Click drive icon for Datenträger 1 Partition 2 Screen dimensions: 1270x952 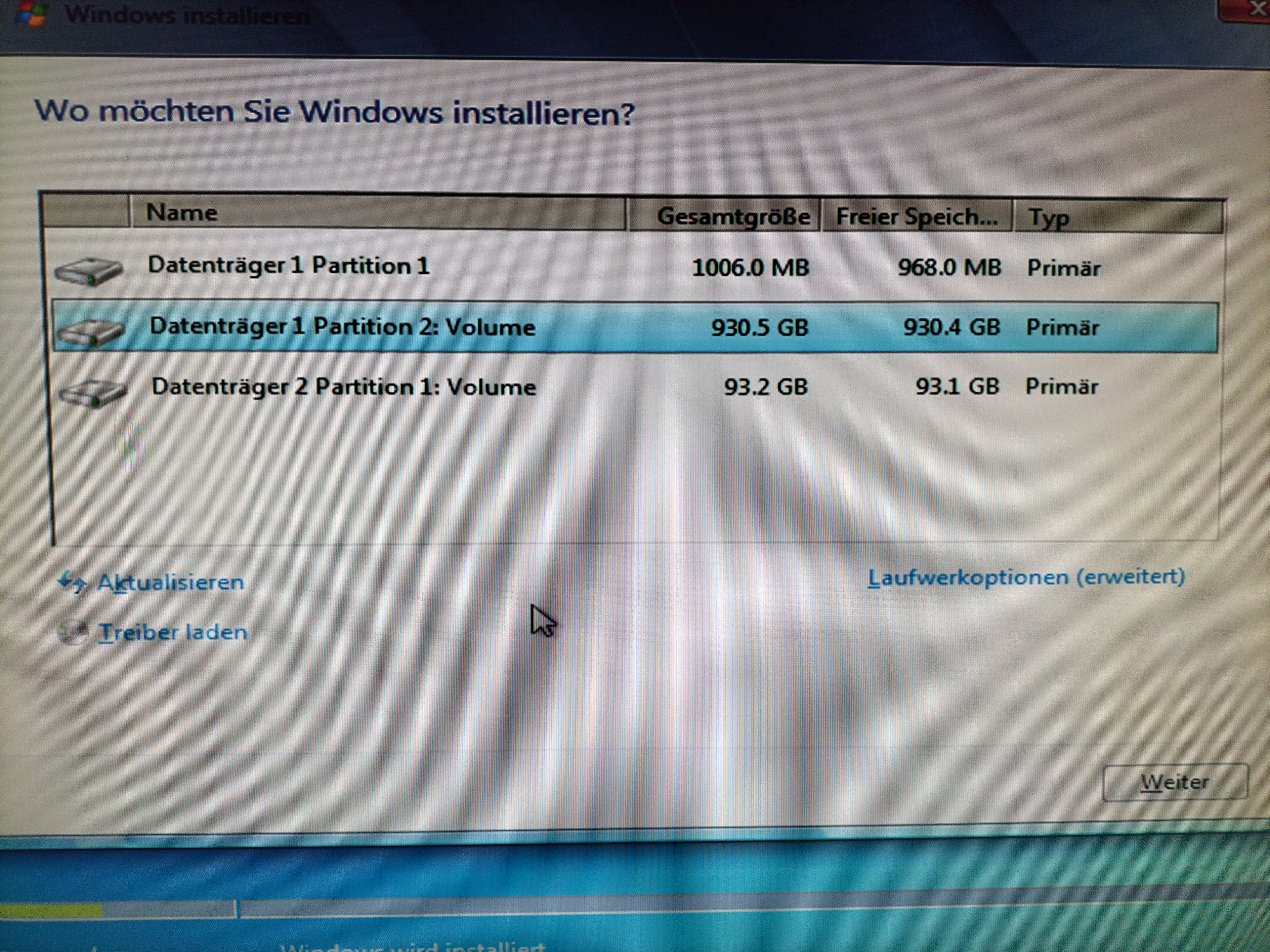click(91, 332)
